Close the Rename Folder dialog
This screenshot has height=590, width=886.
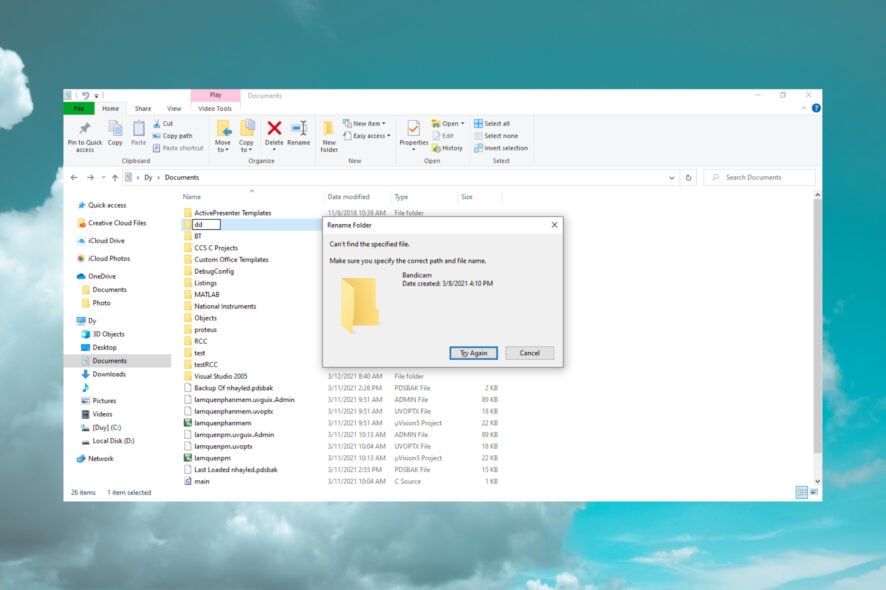pyautogui.click(x=554, y=225)
